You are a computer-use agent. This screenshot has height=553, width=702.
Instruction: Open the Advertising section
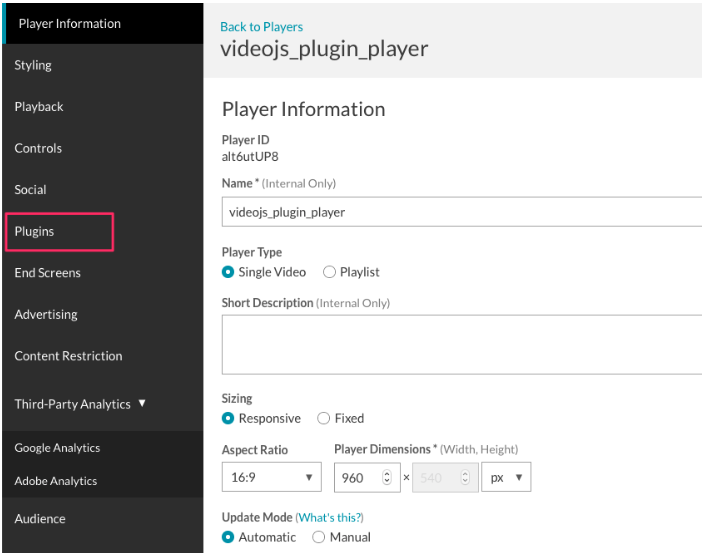click(46, 314)
